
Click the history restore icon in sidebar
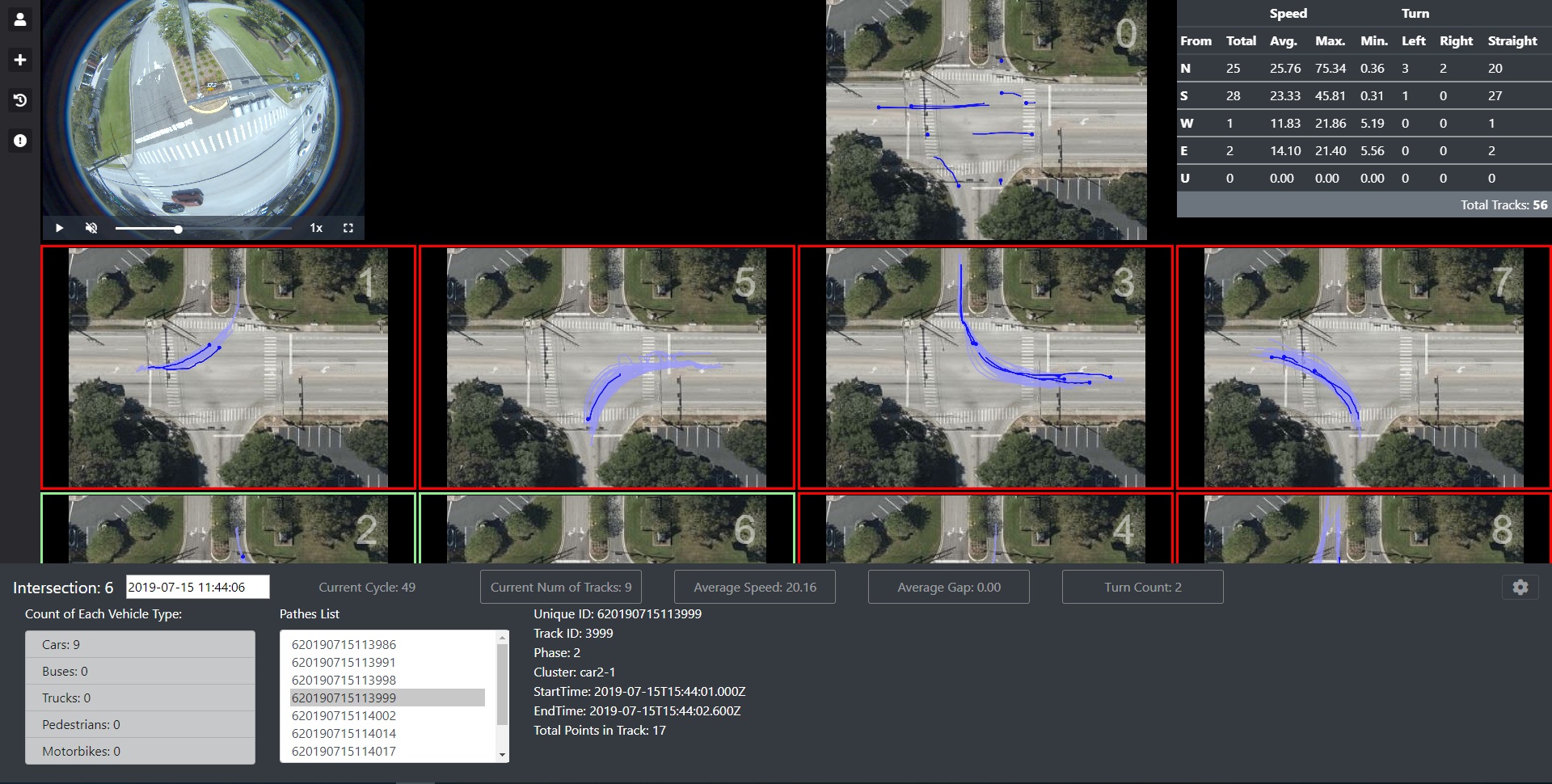(20, 100)
